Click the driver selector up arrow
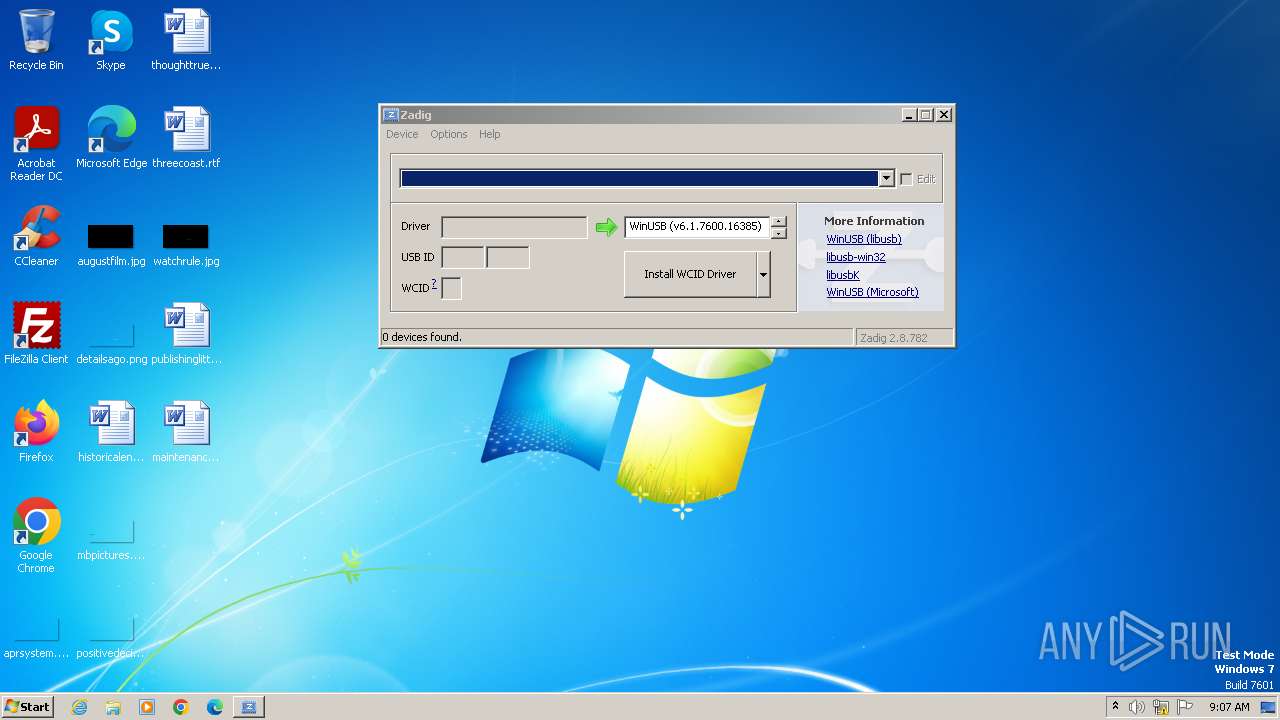Image resolution: width=1280 pixels, height=720 pixels. pos(779,221)
